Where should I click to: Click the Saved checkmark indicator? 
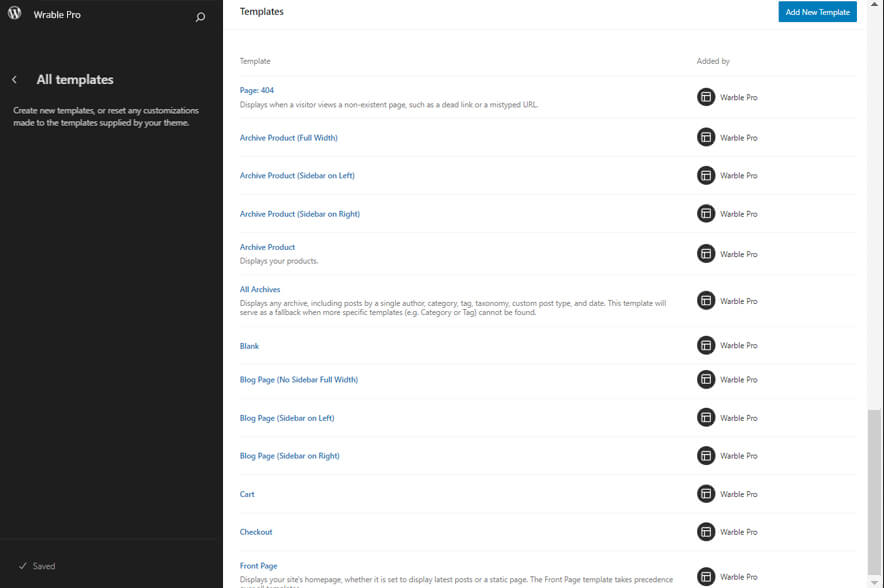(24, 566)
